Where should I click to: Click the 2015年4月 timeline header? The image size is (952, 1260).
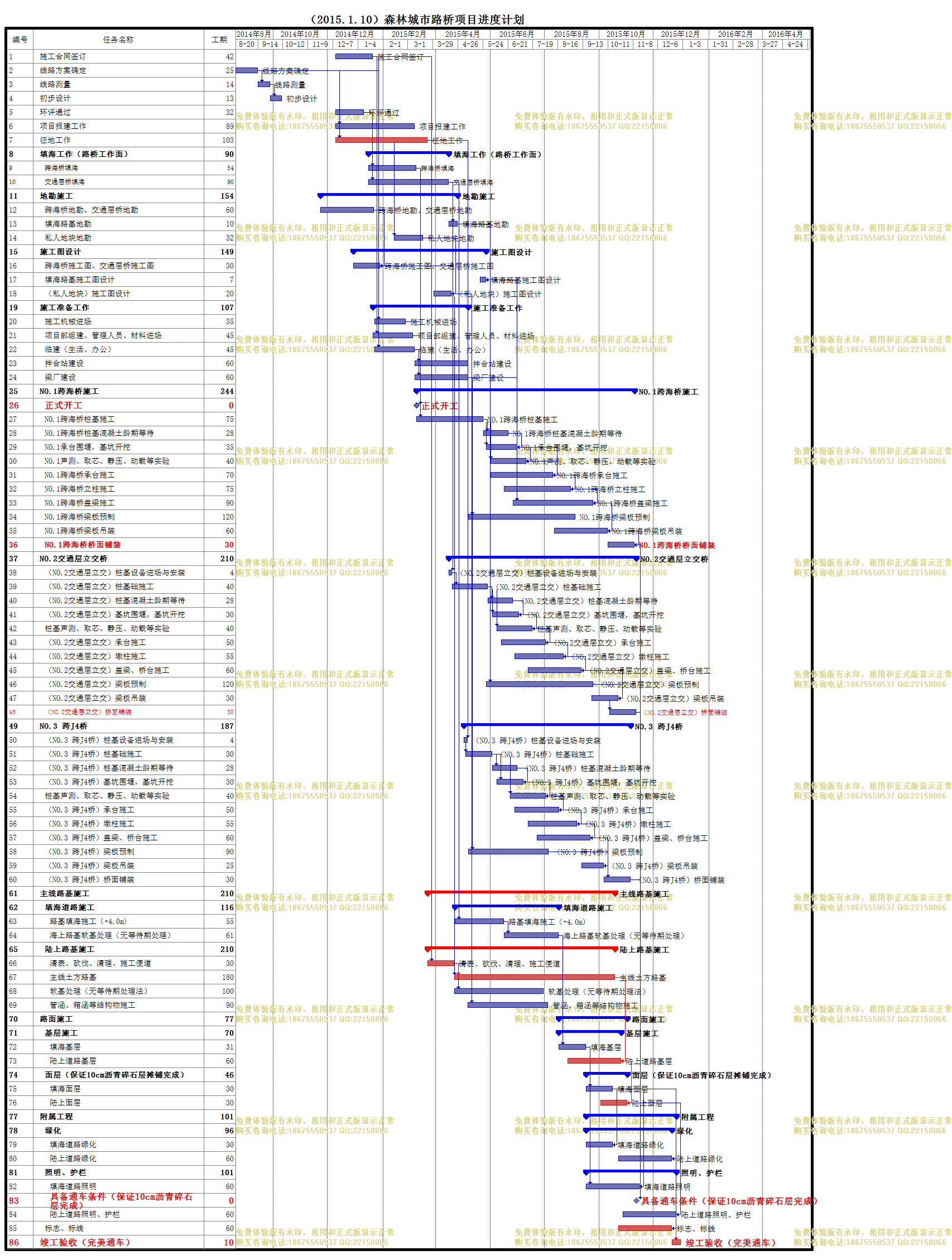(x=462, y=34)
